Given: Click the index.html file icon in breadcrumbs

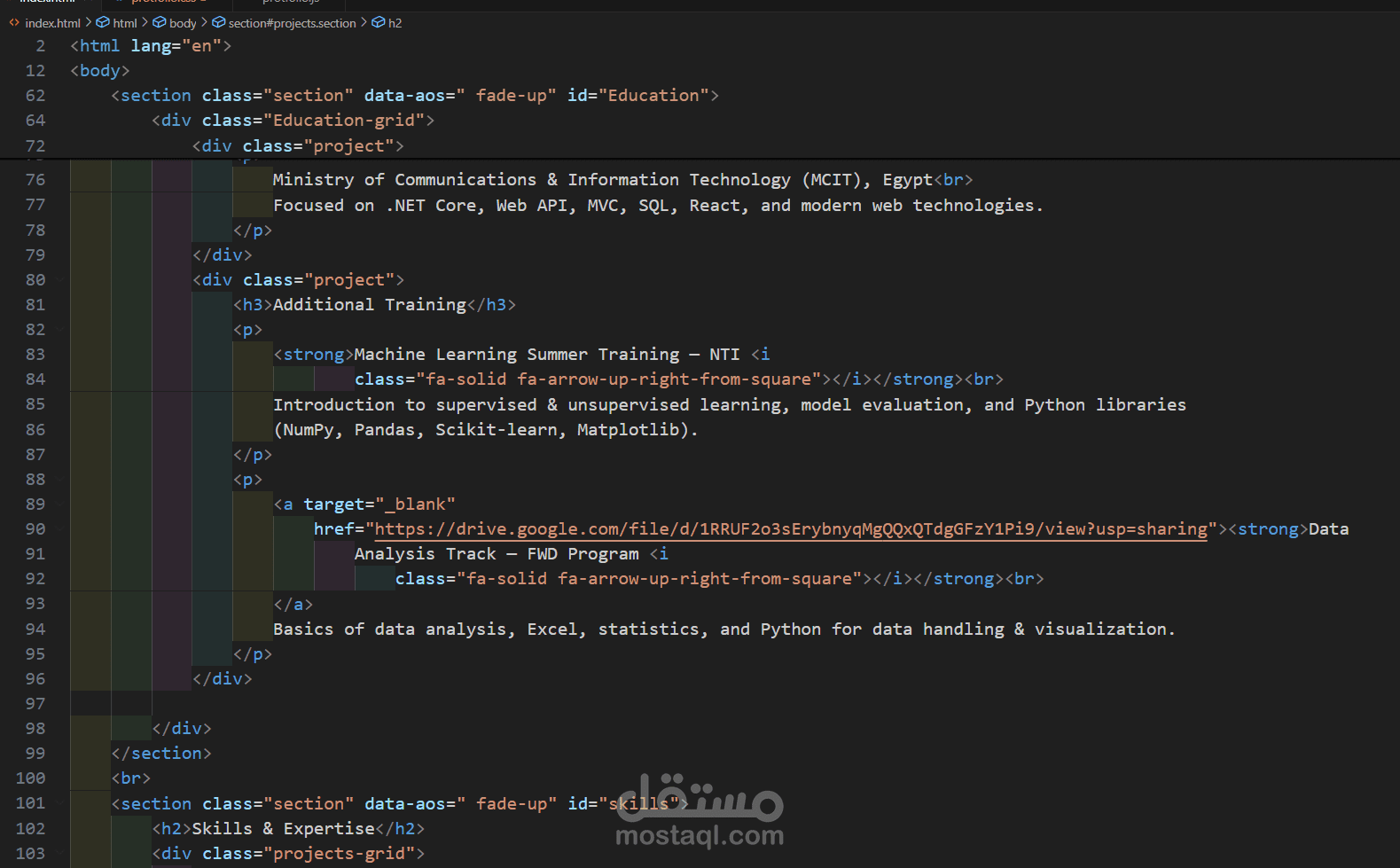Looking at the screenshot, I should (x=14, y=23).
